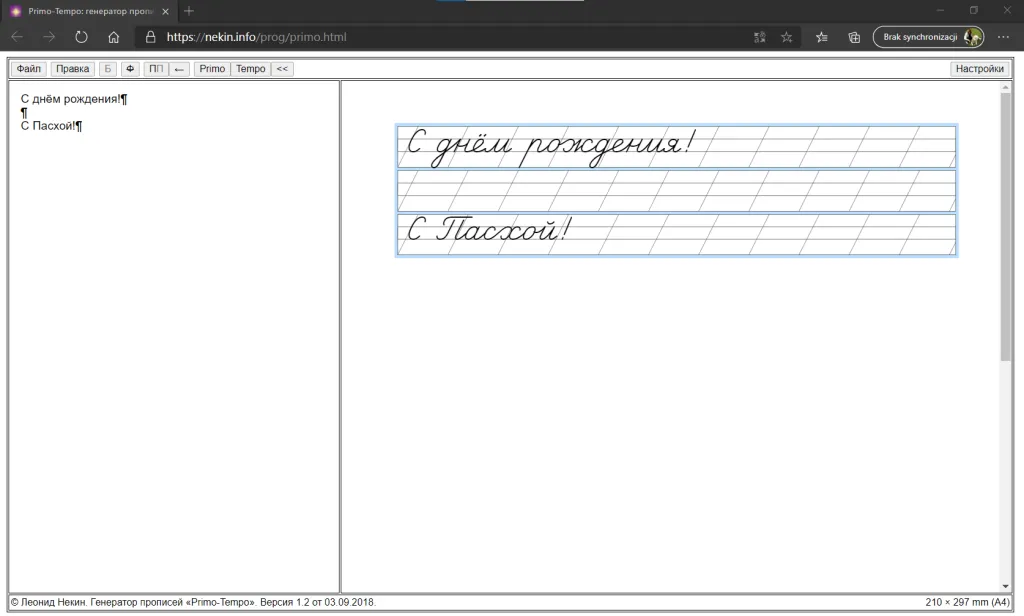This screenshot has height=616, width=1024.
Task: Open Настройки settings
Action: (x=979, y=69)
